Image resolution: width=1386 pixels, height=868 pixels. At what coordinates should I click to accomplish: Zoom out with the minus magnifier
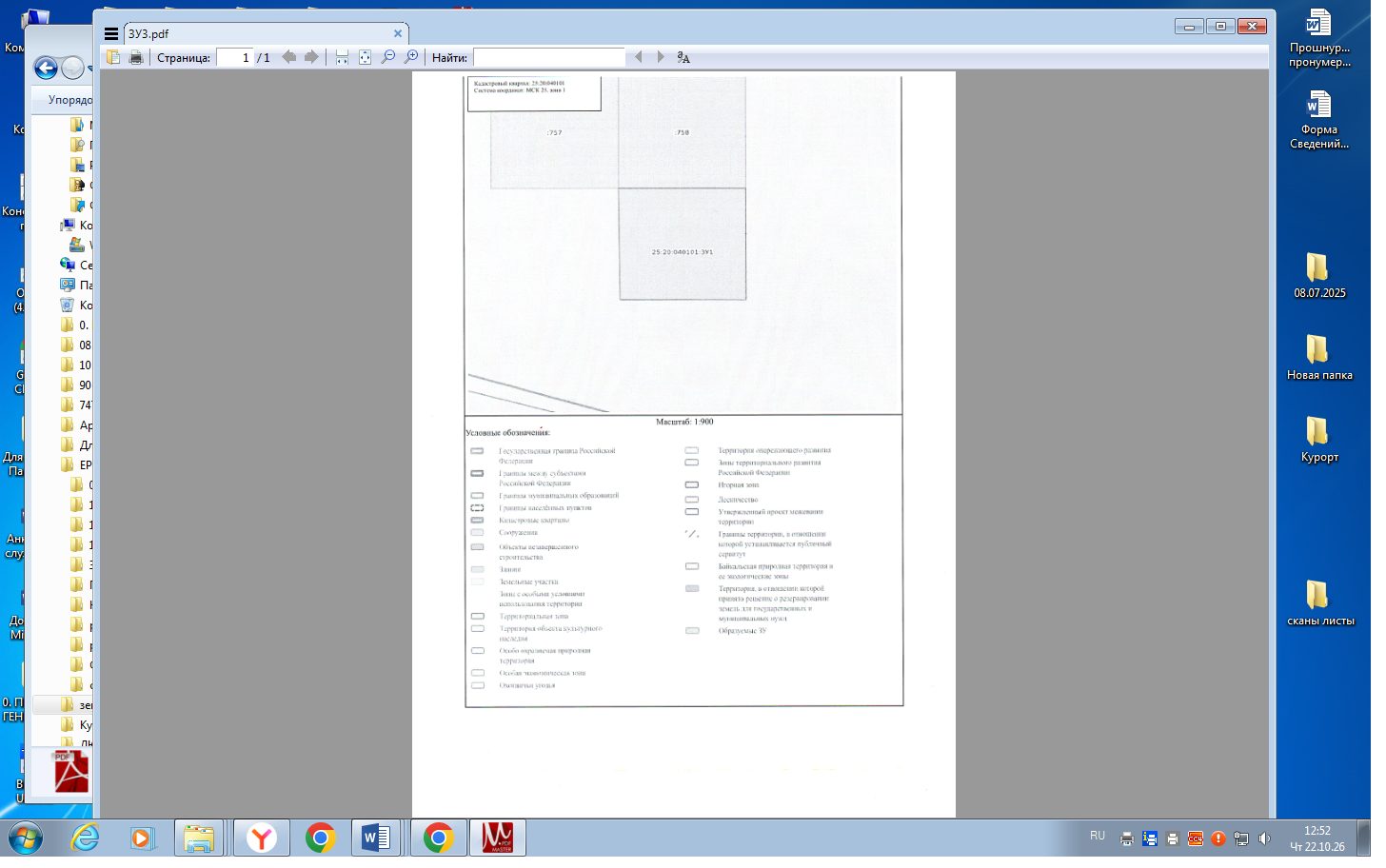pyautogui.click(x=388, y=57)
